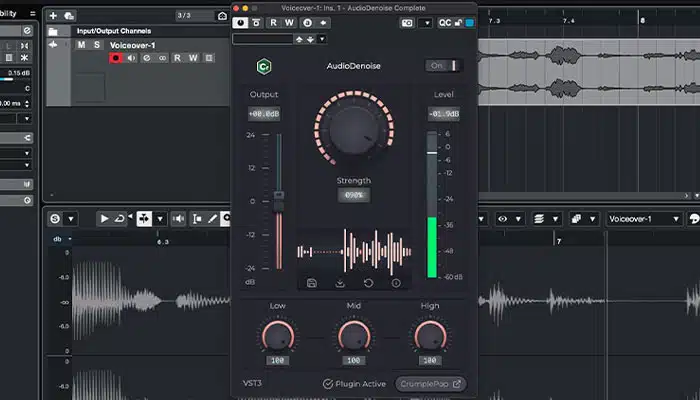Click the High value box showing 100
Screen dimensions: 700x400
430,360
